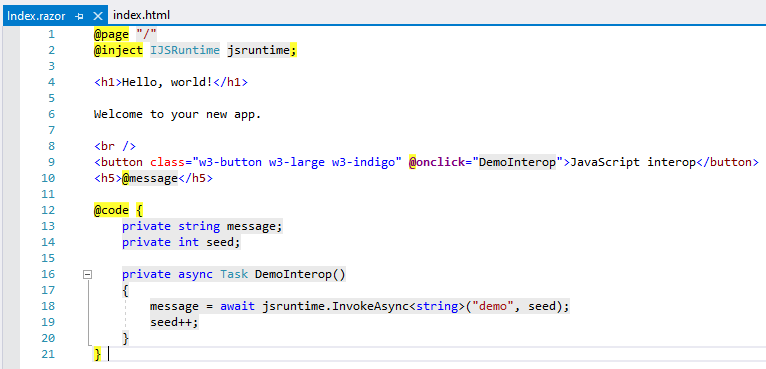Click the <br /> tag on line 8
Image resolution: width=766 pixels, height=369 pixels.
(115, 146)
